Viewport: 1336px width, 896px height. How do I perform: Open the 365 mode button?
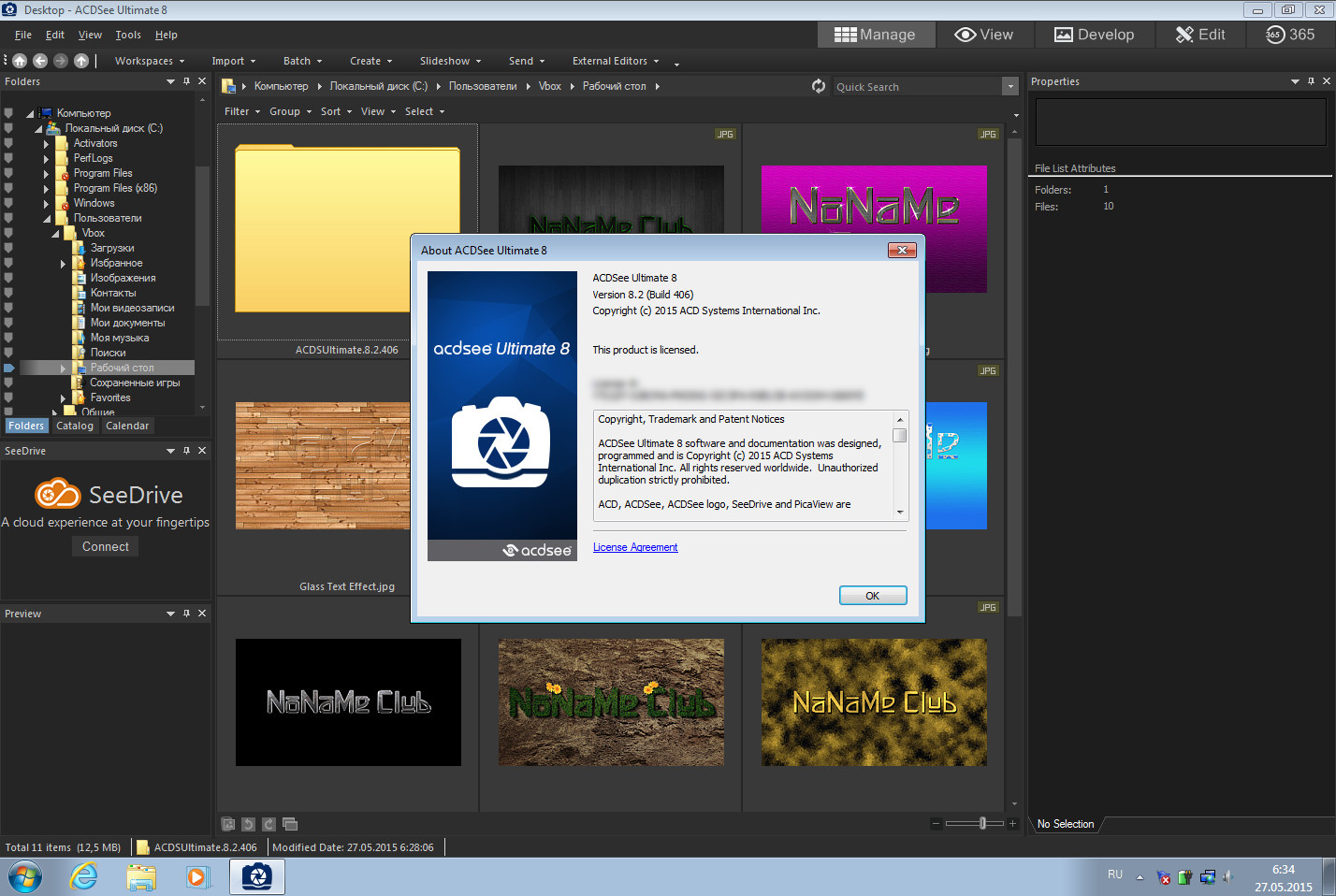click(1290, 35)
